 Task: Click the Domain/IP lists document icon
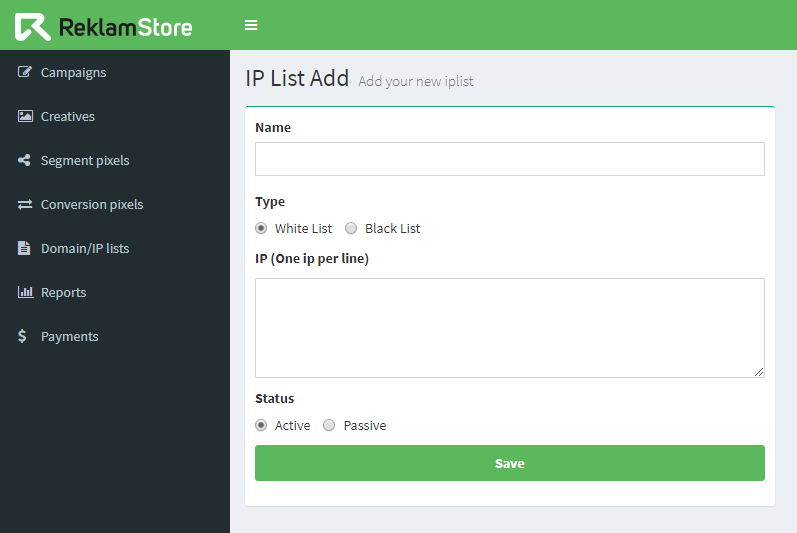click(x=25, y=248)
